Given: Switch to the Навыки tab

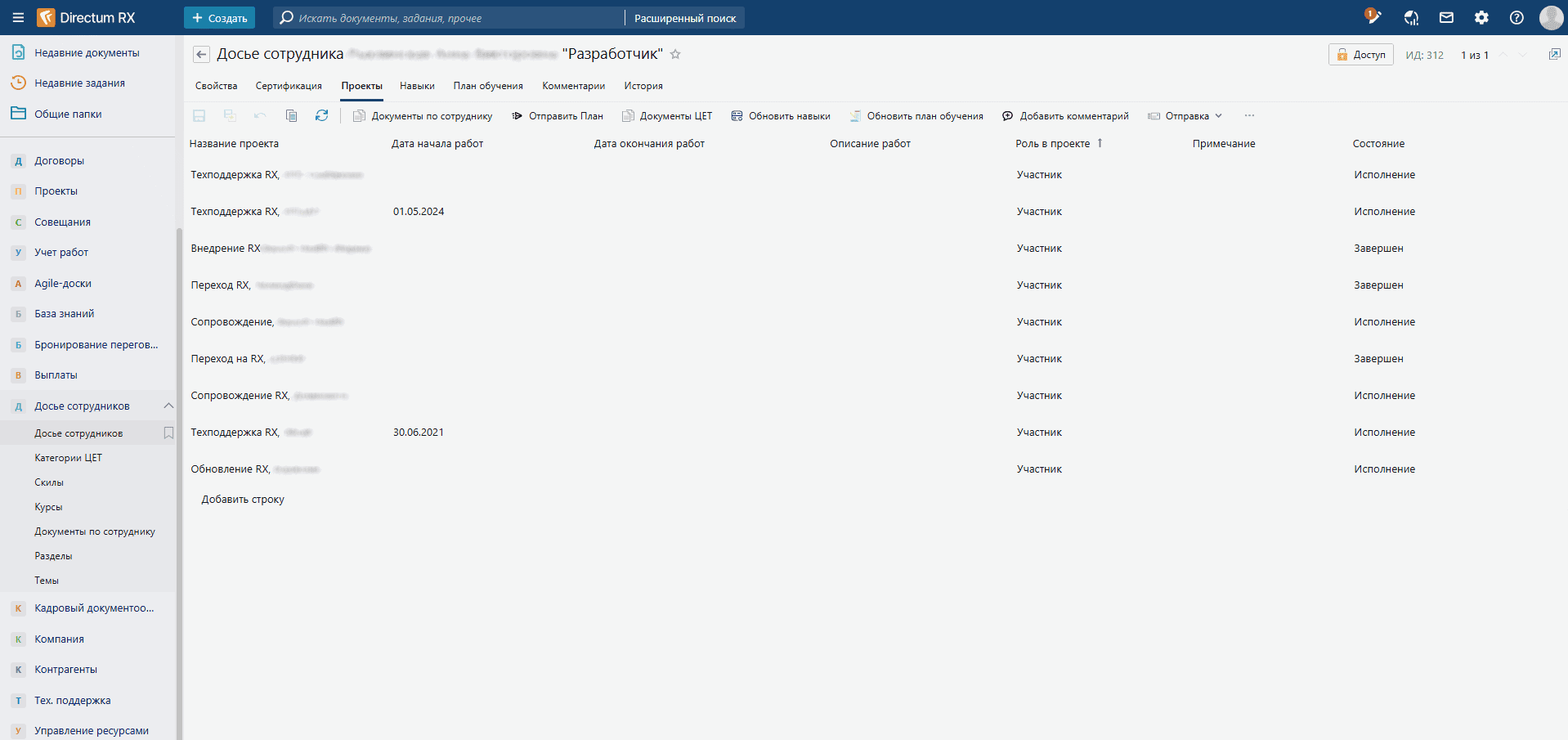Looking at the screenshot, I should [417, 86].
